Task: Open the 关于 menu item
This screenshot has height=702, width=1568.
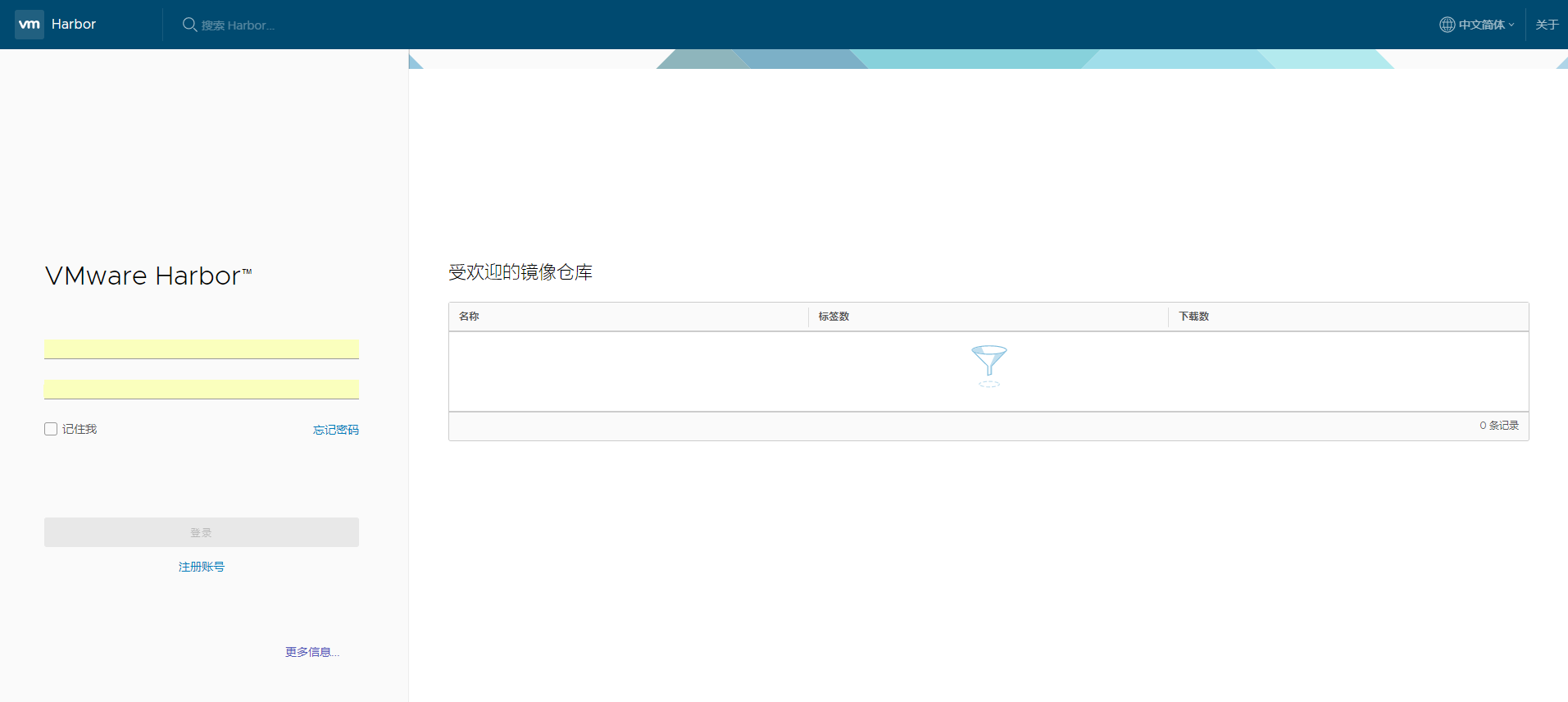Action: click(x=1547, y=25)
